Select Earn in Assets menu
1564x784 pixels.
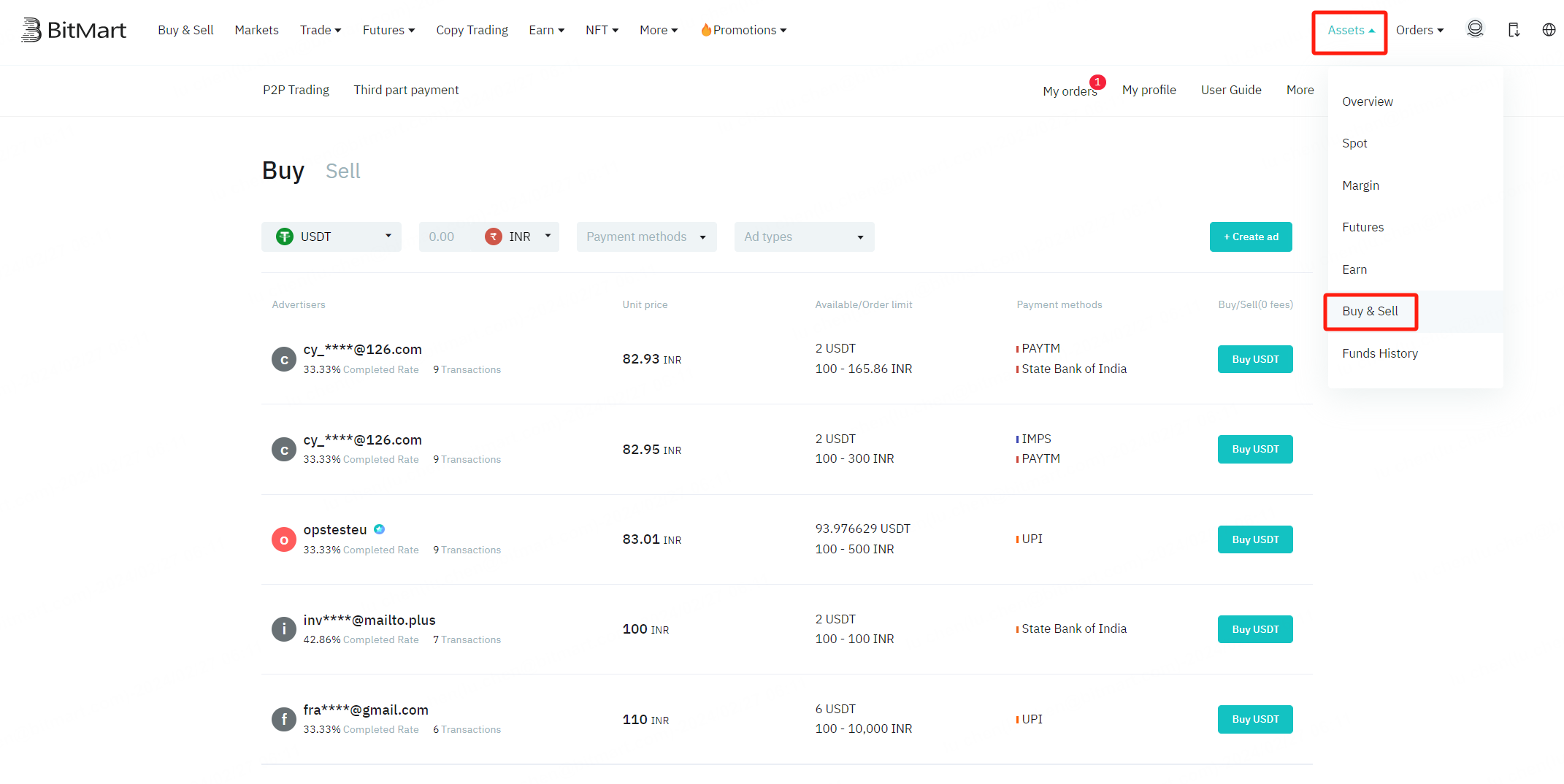pos(1415,269)
